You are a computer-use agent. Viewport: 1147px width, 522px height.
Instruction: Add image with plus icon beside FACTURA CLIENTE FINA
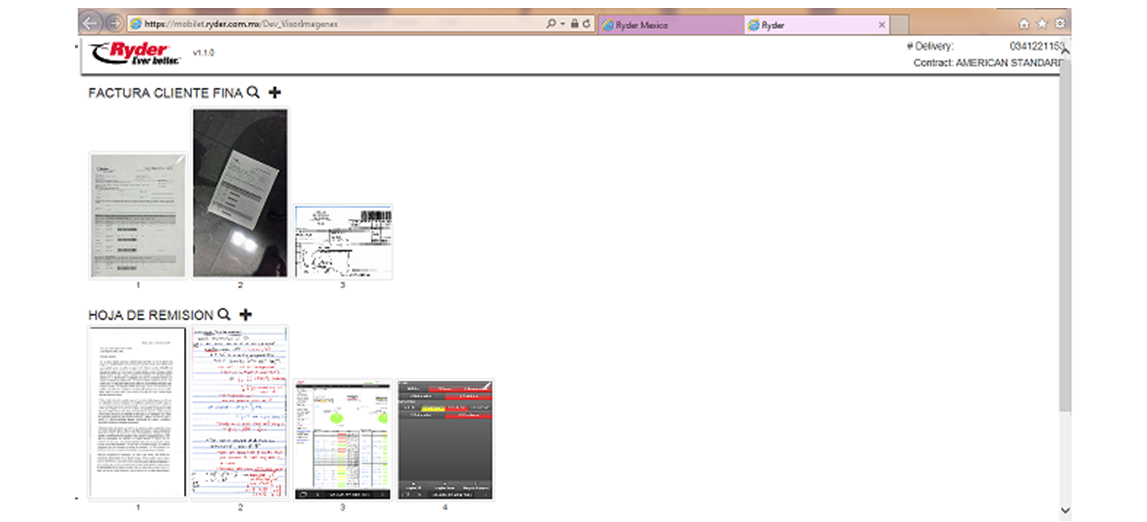click(x=275, y=92)
